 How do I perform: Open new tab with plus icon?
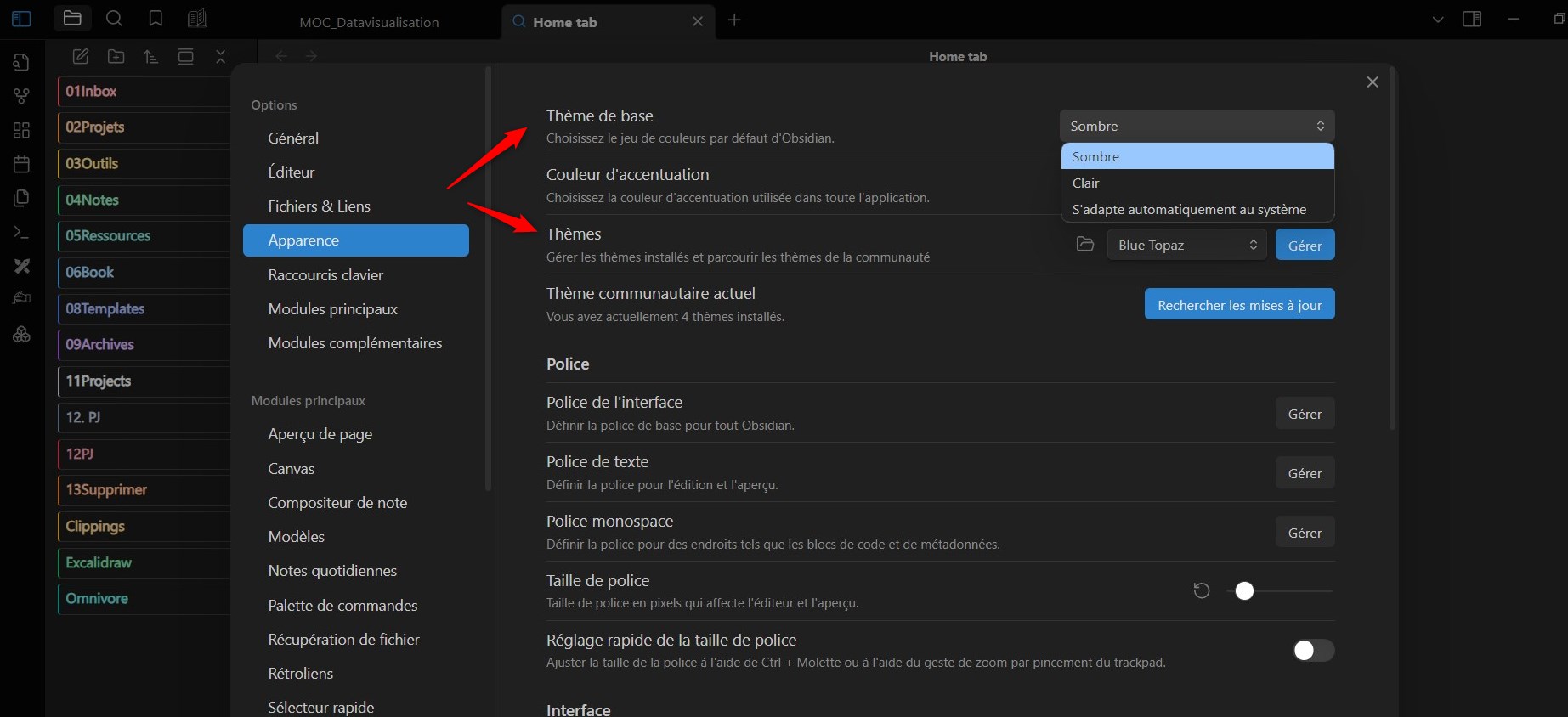click(734, 20)
